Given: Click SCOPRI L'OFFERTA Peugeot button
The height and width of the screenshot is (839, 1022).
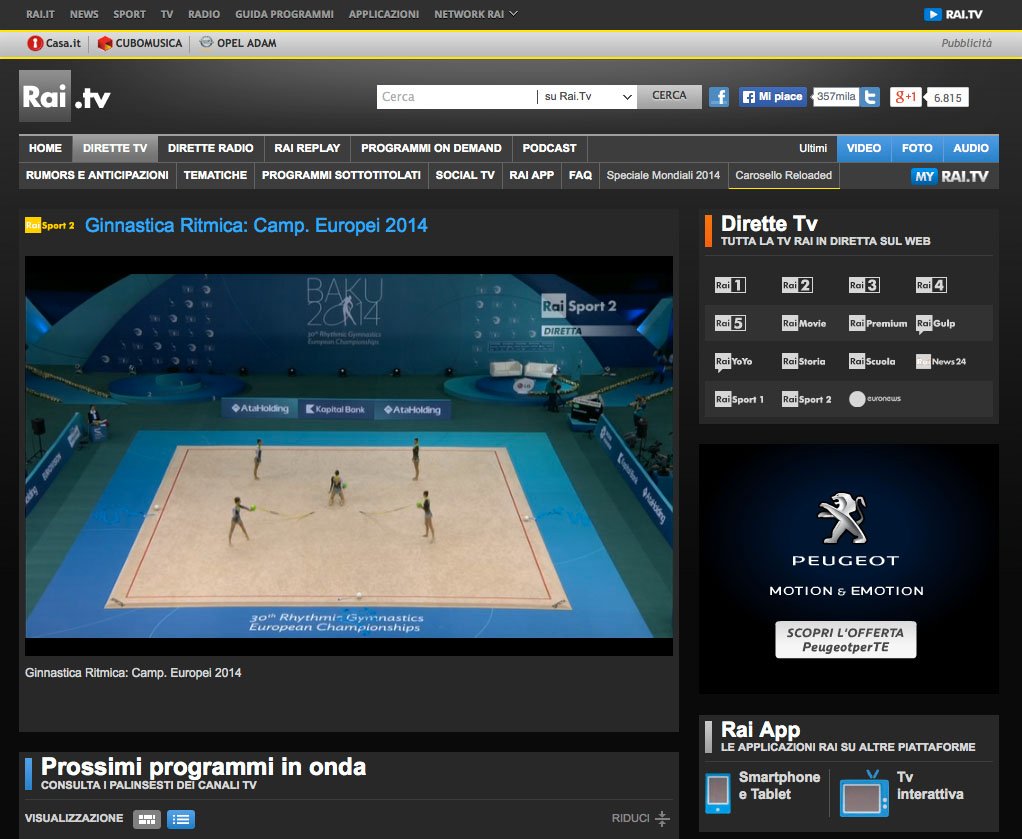Looking at the screenshot, I should (x=845, y=640).
